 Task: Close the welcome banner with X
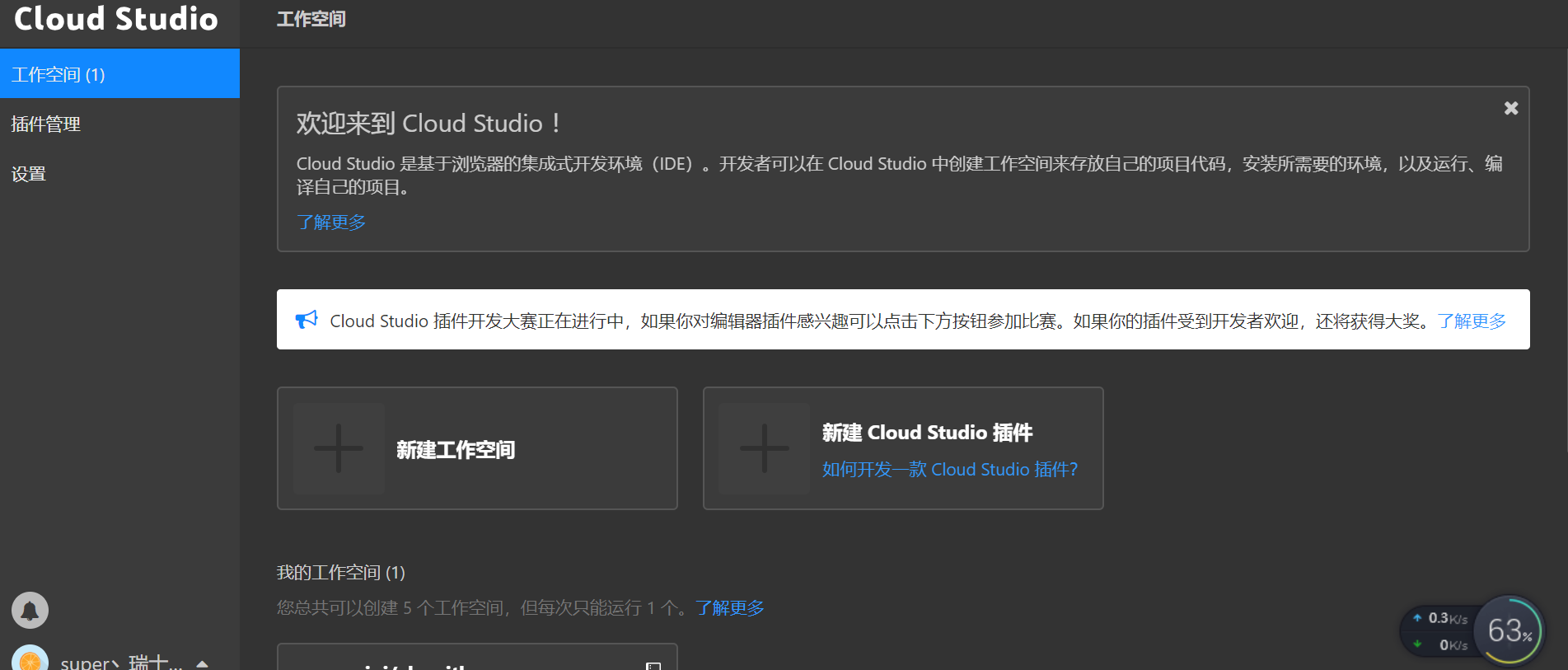tap(1511, 108)
